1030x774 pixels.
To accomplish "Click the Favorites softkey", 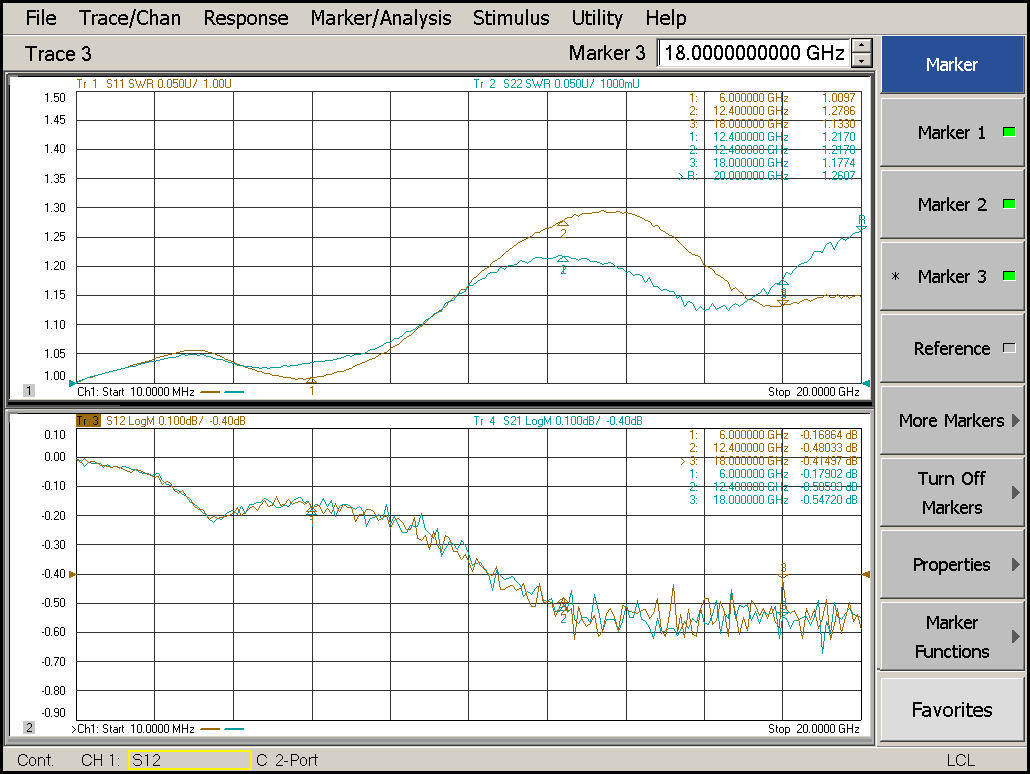I will pos(952,710).
